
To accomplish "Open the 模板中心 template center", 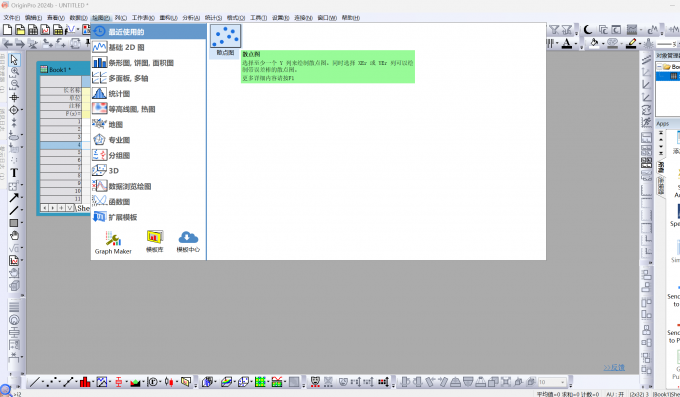I will pyautogui.click(x=188, y=241).
